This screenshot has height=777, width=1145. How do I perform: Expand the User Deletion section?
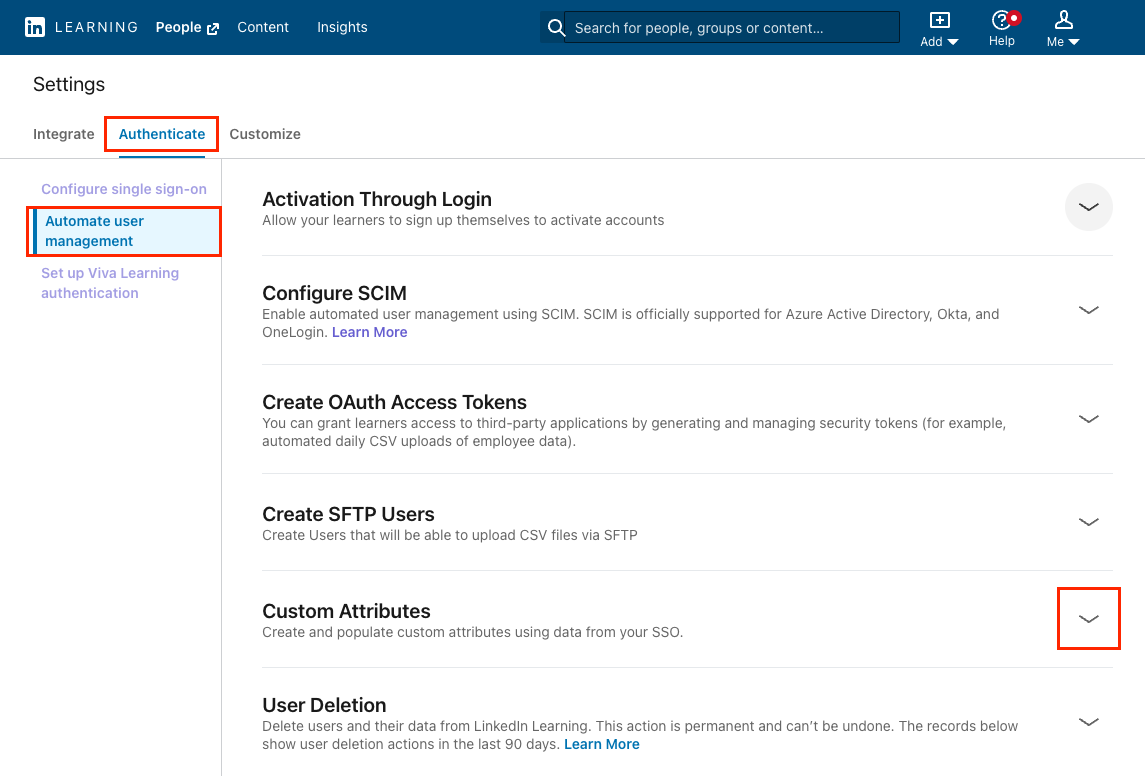point(1088,721)
